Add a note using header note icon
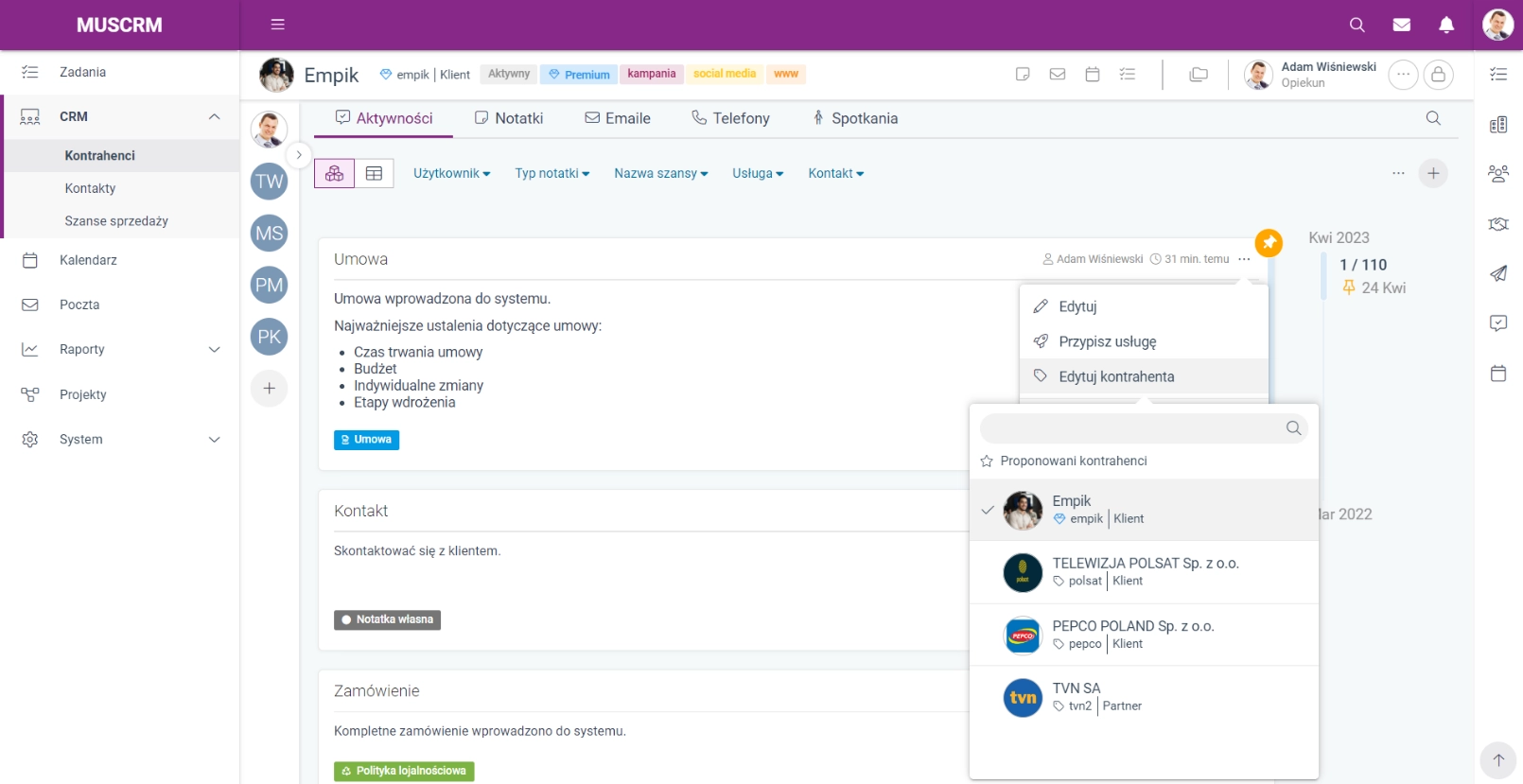Viewport: 1523px width, 784px height. click(x=1023, y=74)
